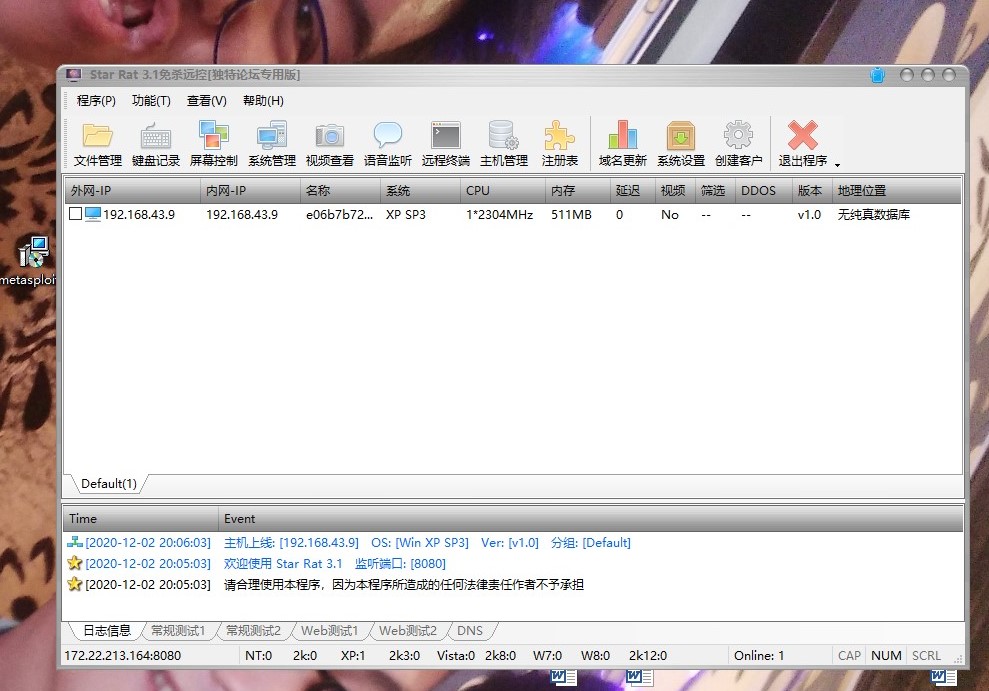Click the Time column header in log
Image resolution: width=989 pixels, height=691 pixels.
[x=140, y=519]
